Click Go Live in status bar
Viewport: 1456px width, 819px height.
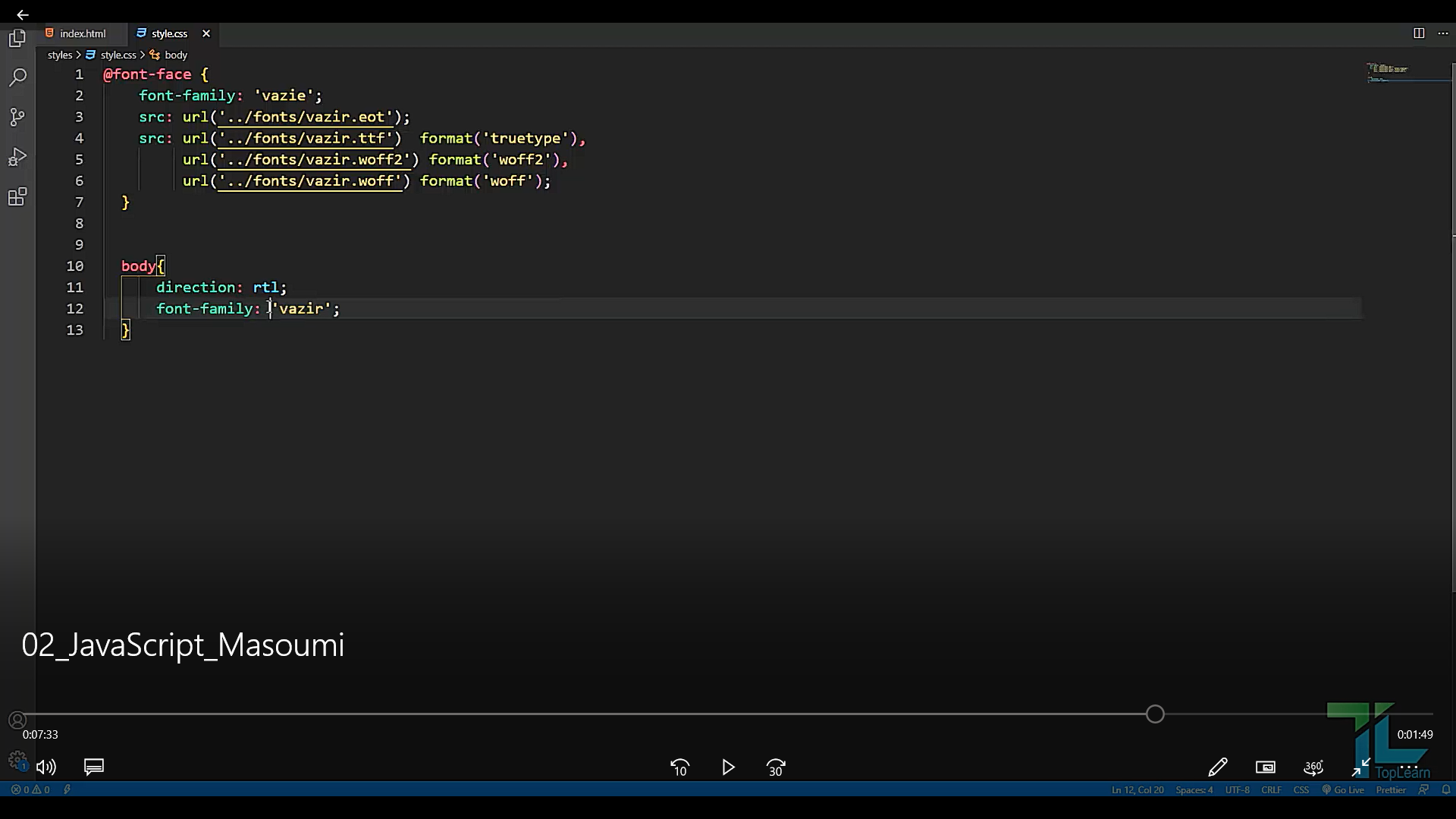click(1343, 789)
